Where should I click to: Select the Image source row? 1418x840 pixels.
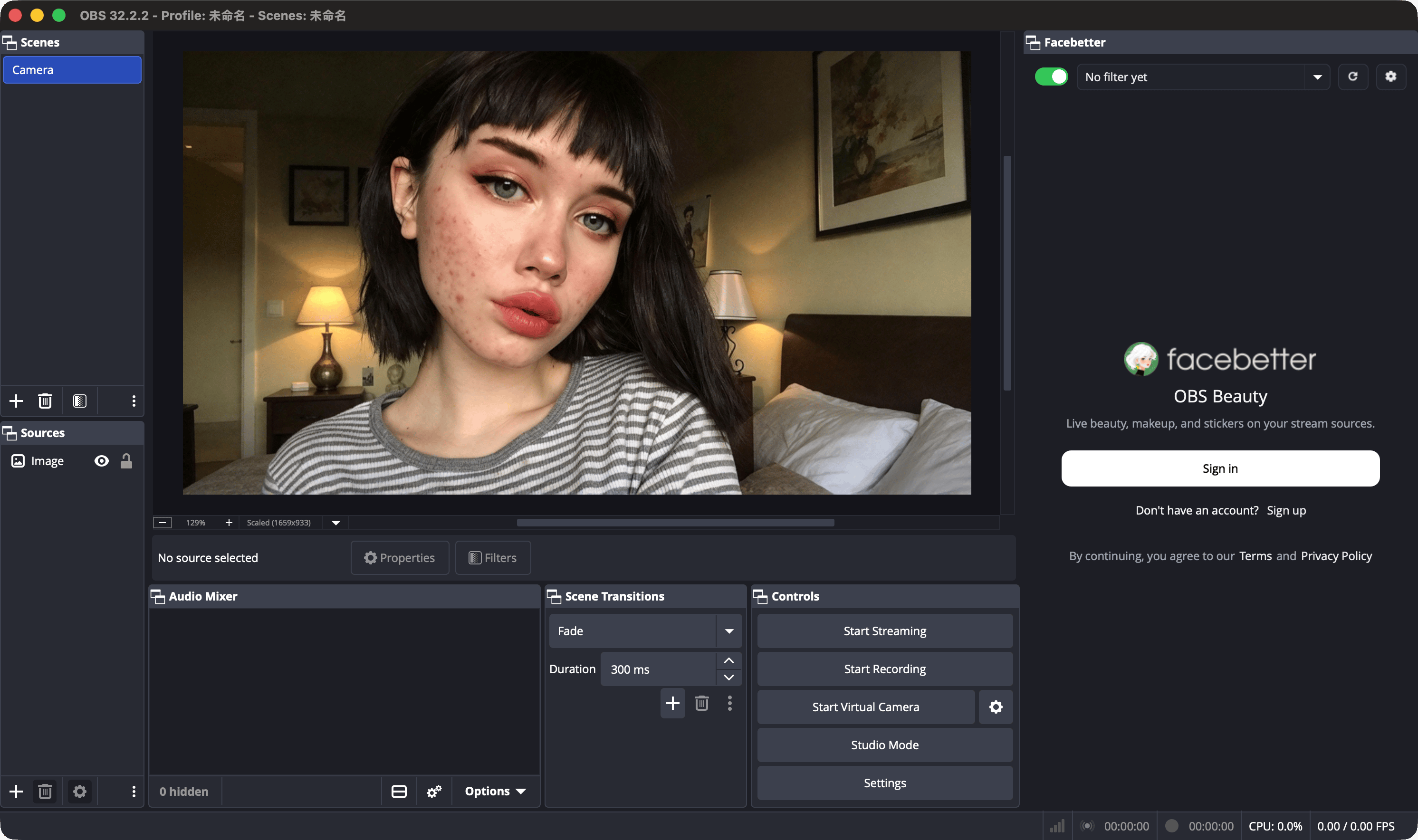[72, 461]
